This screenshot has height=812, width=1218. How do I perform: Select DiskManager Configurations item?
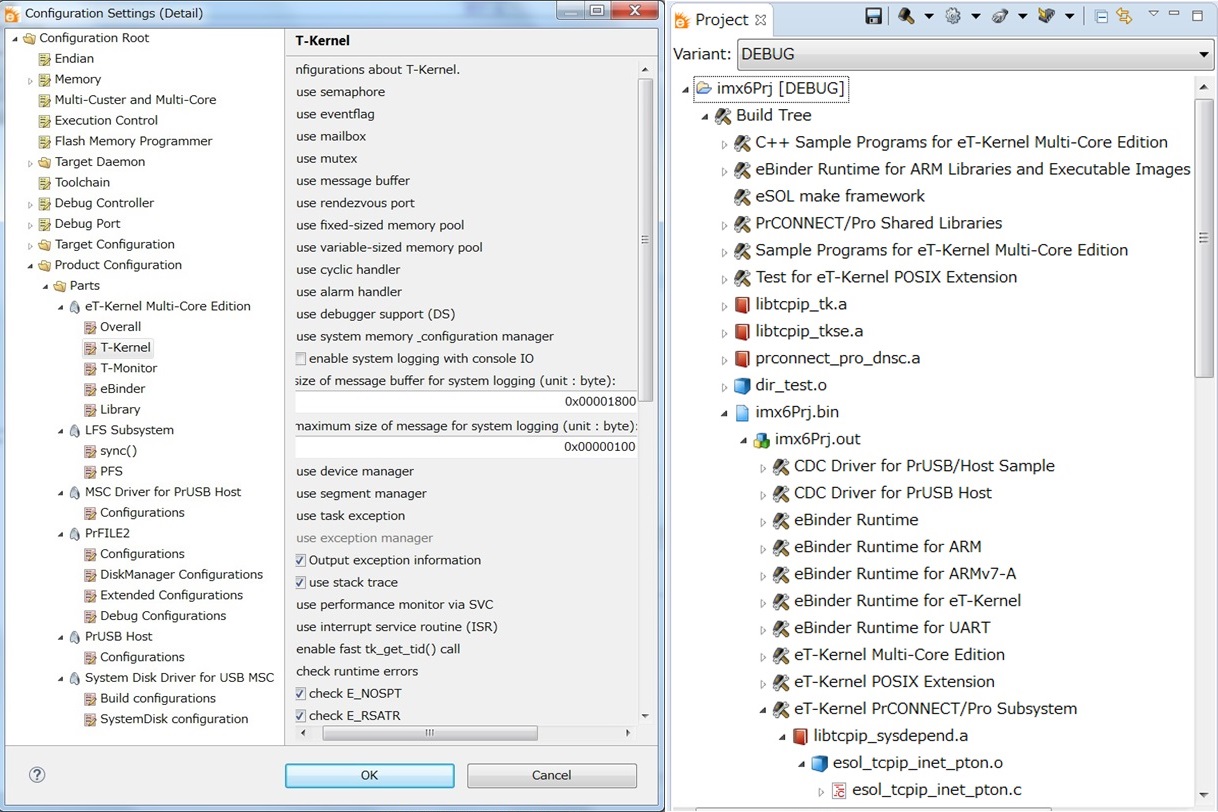point(181,575)
